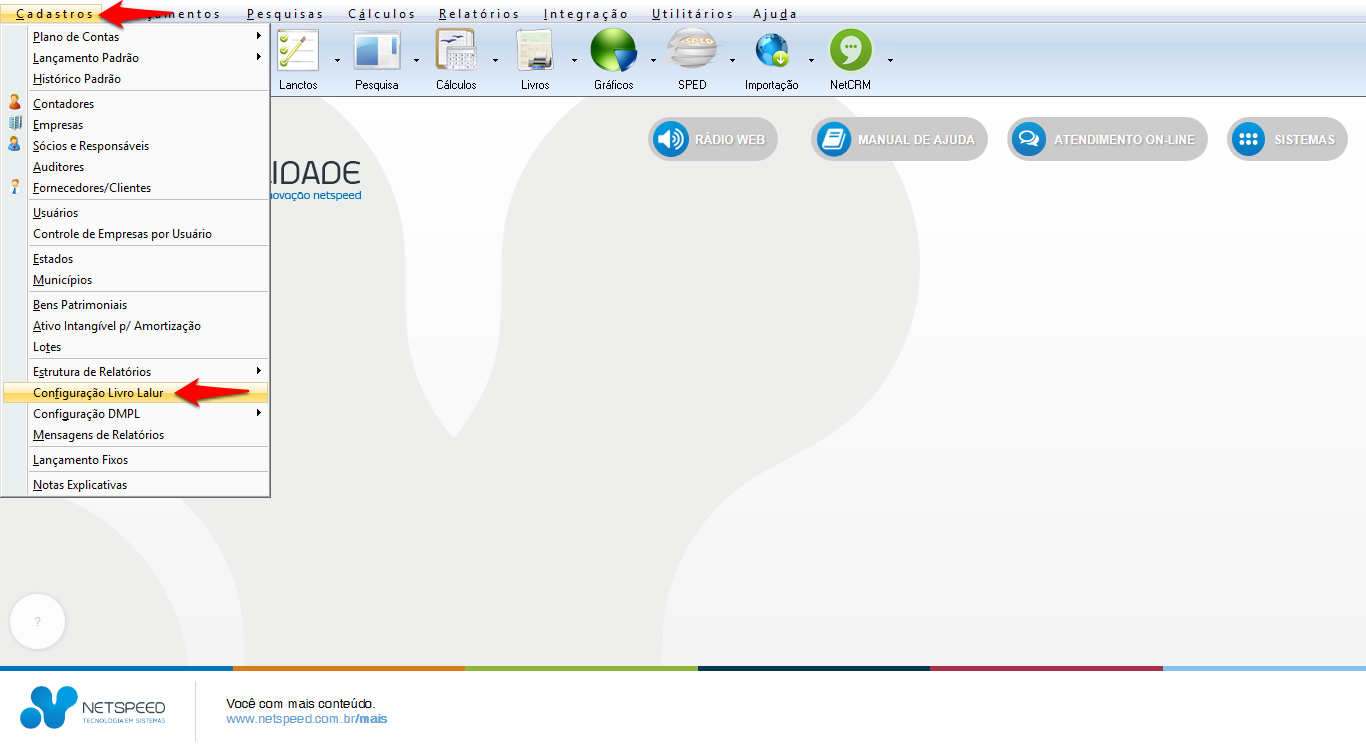The width and height of the screenshot is (1366, 747).
Task: Start ATENDIMENTO ON-LINE chat button
Action: point(1107,140)
